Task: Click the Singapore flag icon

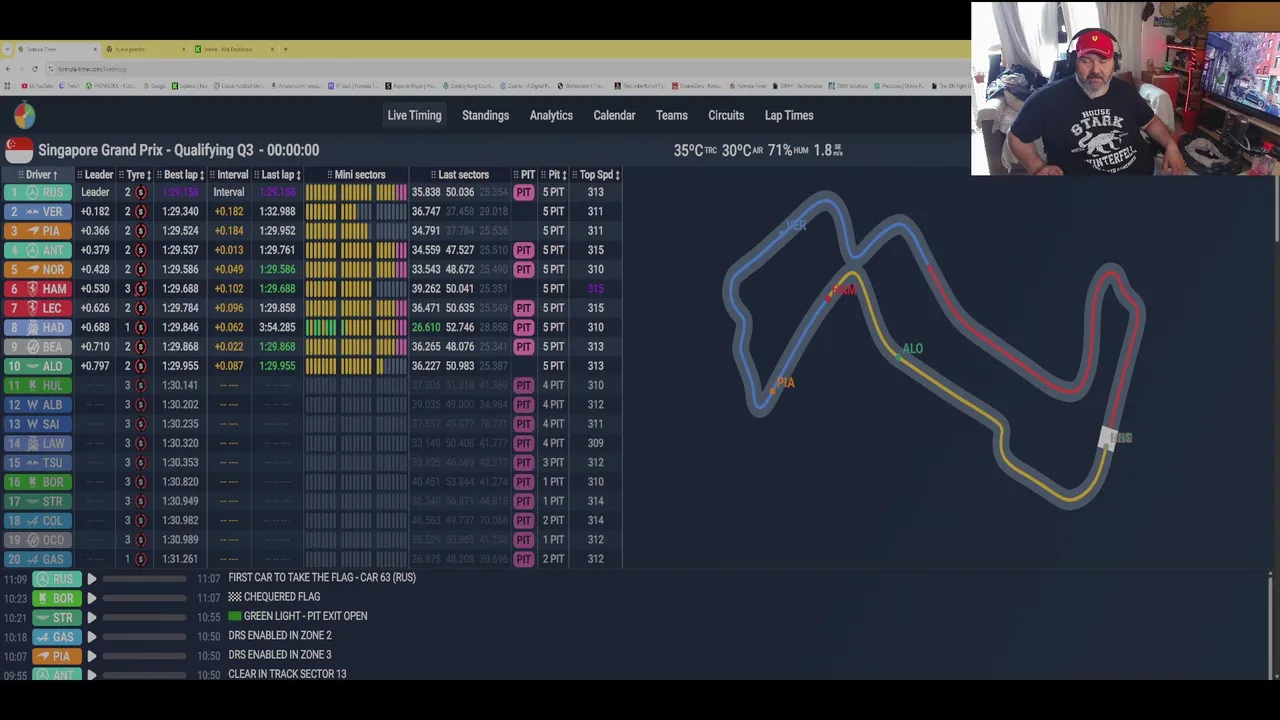Action: coord(18,150)
